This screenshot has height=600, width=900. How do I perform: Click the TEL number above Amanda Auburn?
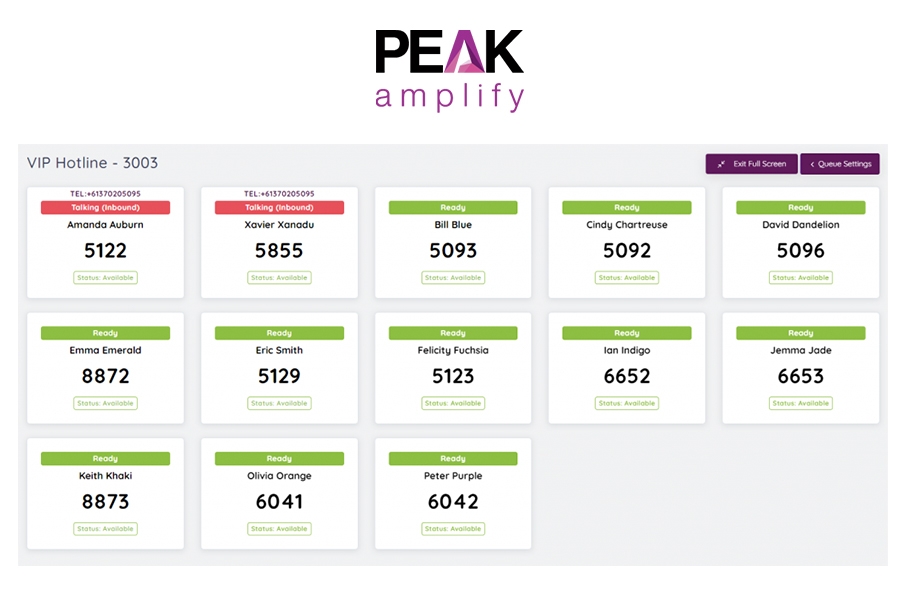coord(106,193)
